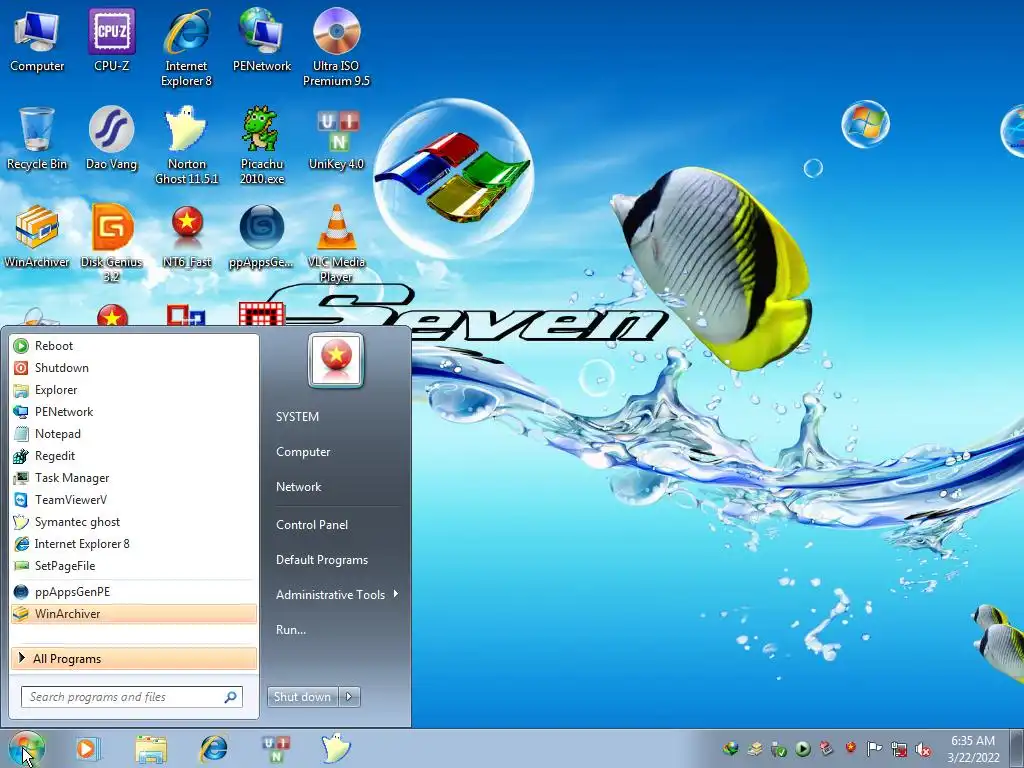
Task: Open Internet Explorer 8 desktop shortcut
Action: (187, 47)
